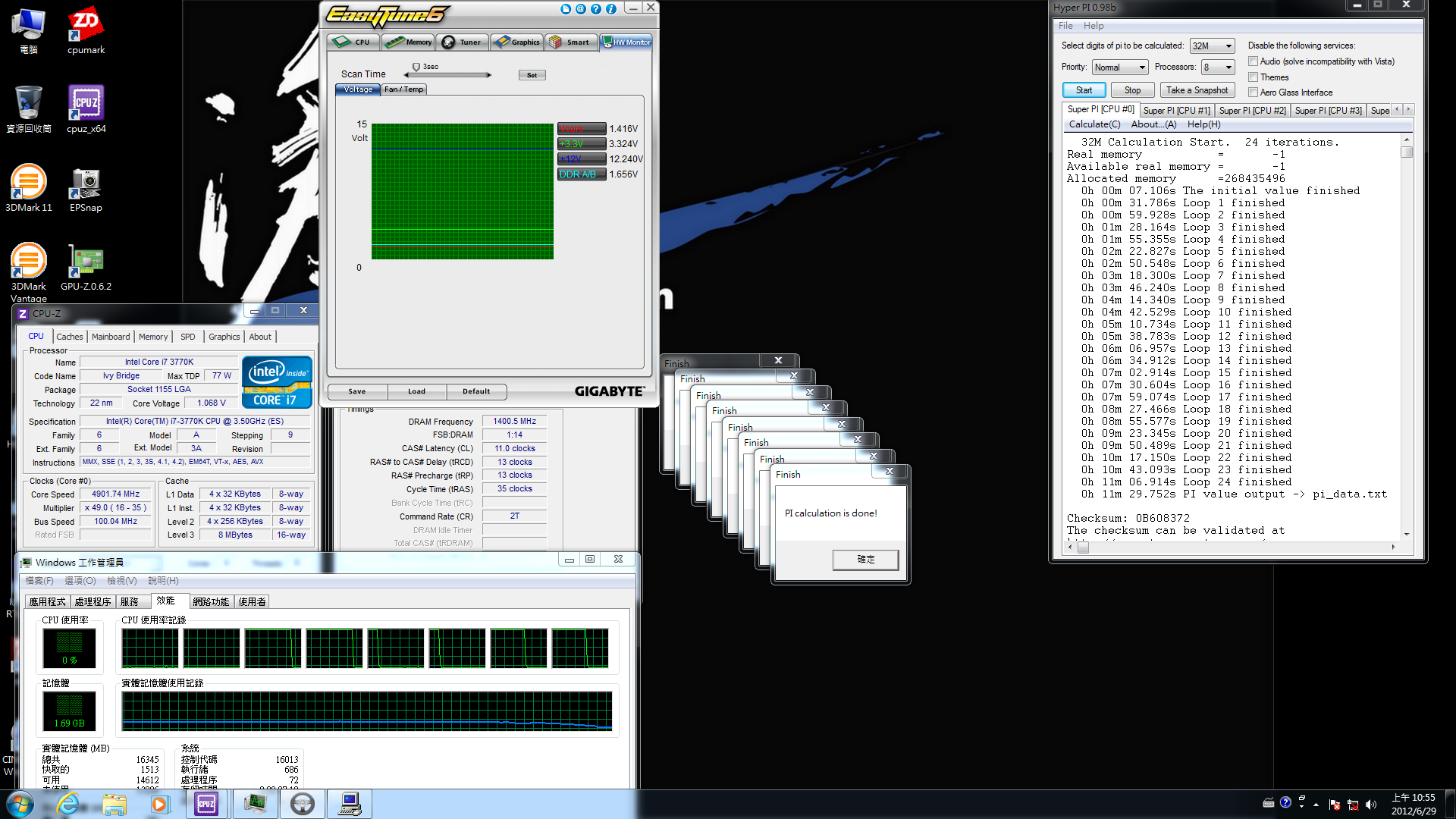The image size is (1456, 819).
Task: Open the Smart tab in EasyTune6
Action: pyautogui.click(x=570, y=42)
